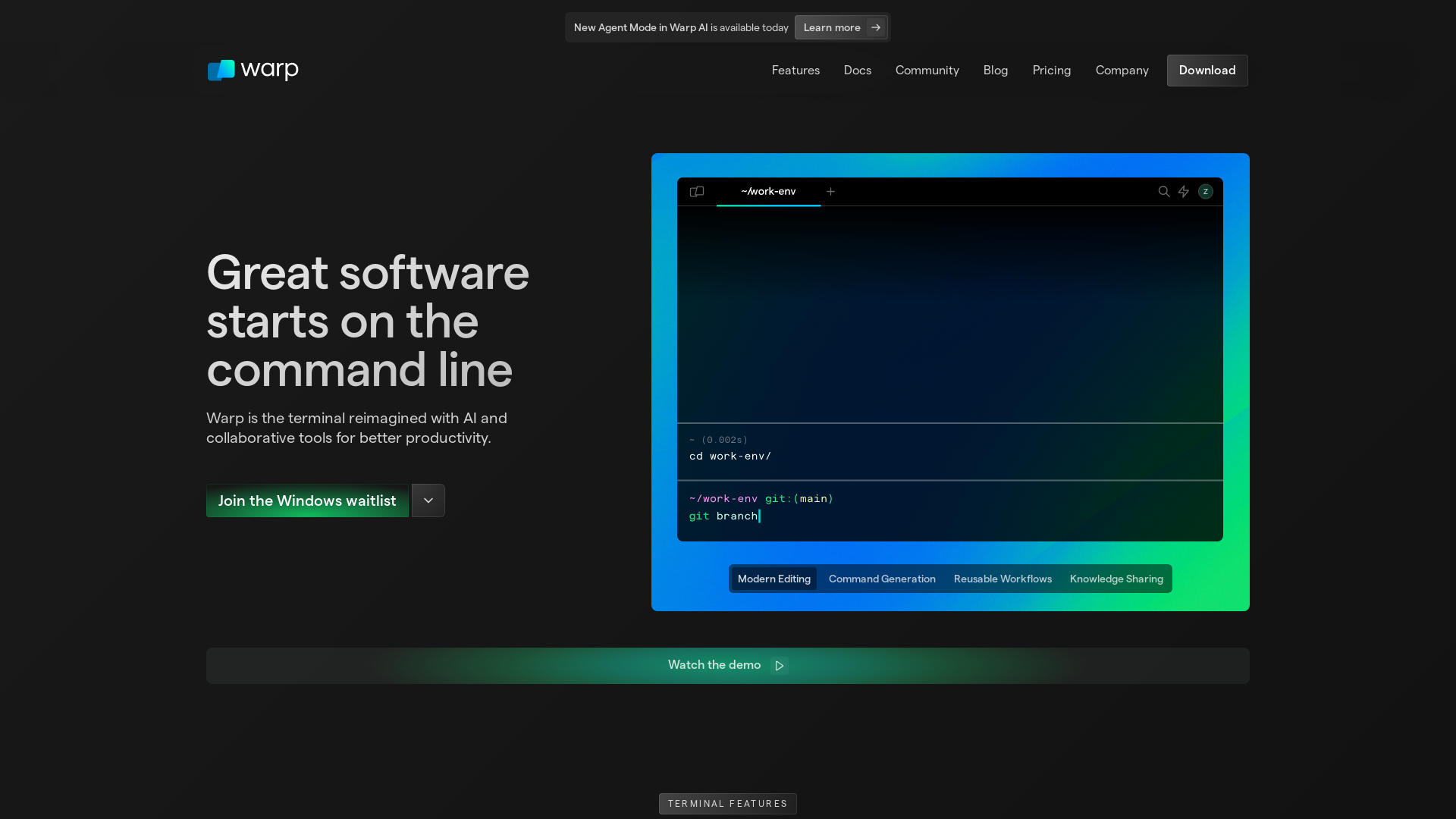Click the Warp AI lightning bolt icon
This screenshot has width=1456, height=819.
1184,192
